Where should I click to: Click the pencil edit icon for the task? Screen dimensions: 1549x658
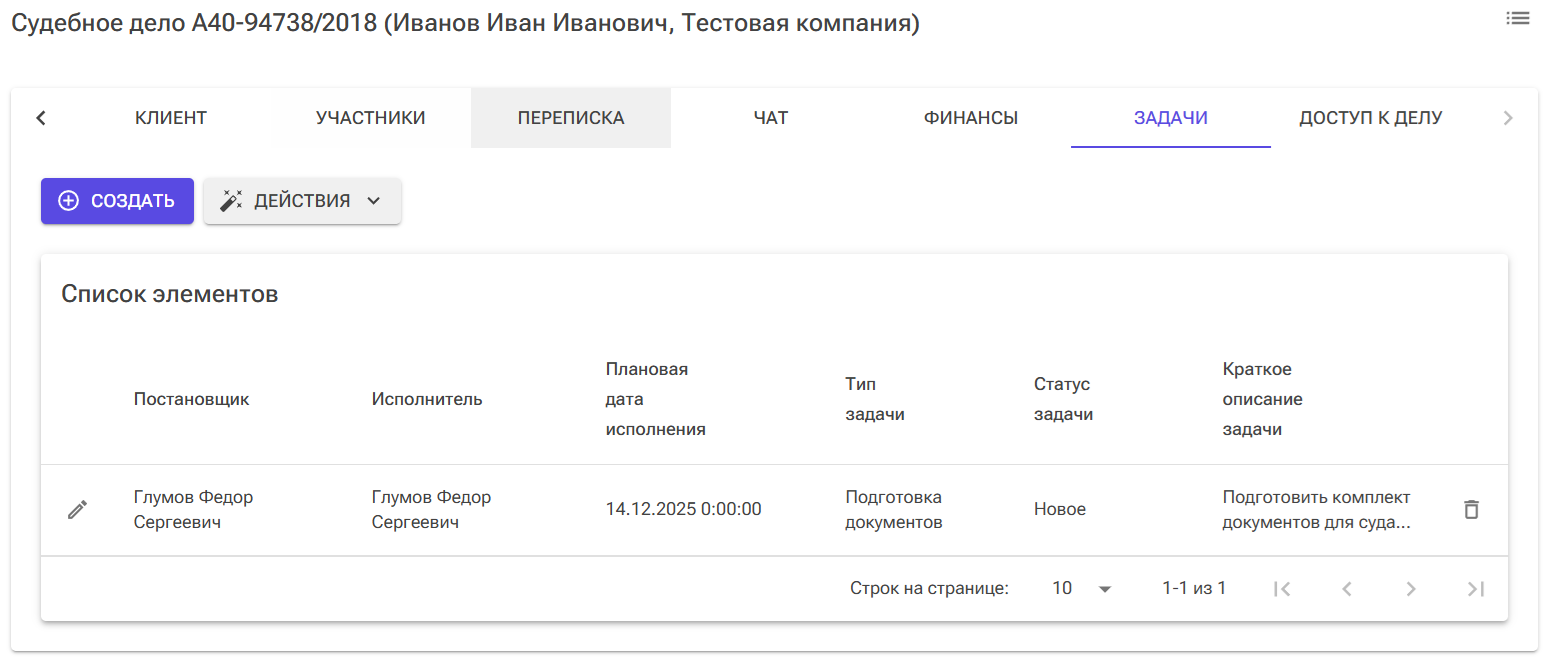[76, 509]
